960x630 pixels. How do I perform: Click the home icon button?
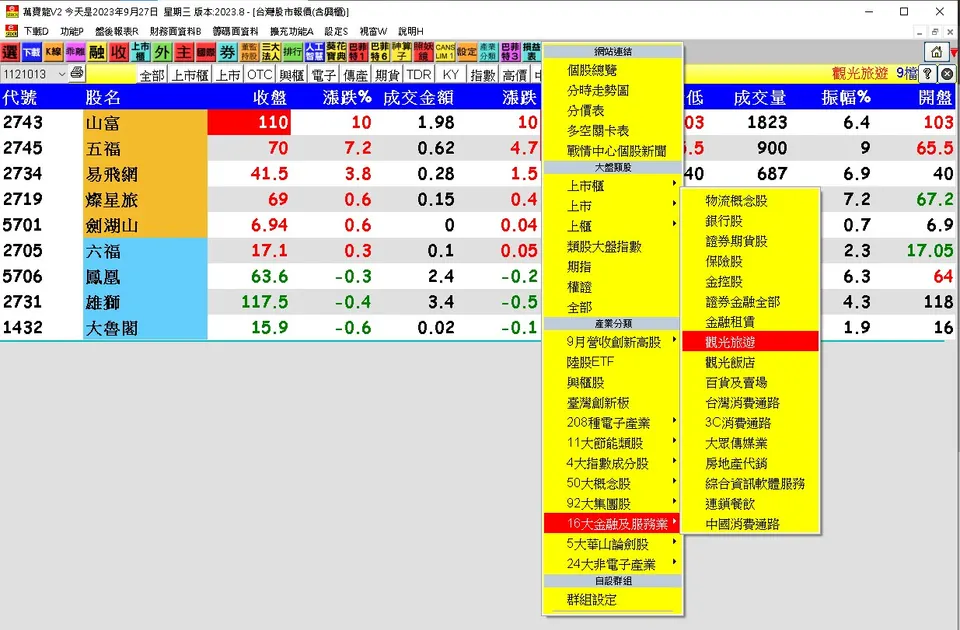[x=936, y=53]
